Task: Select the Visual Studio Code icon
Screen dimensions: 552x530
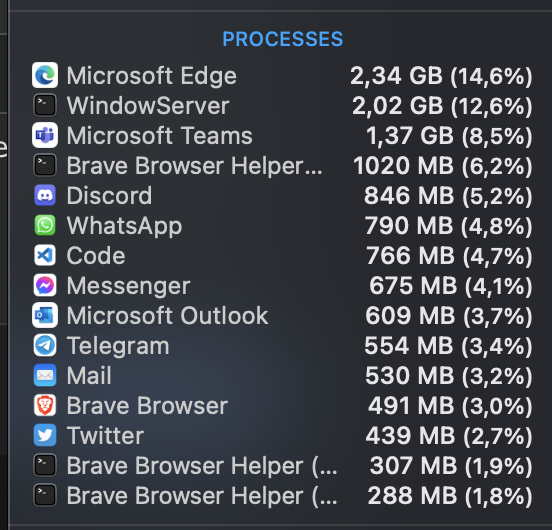Action: pos(45,255)
